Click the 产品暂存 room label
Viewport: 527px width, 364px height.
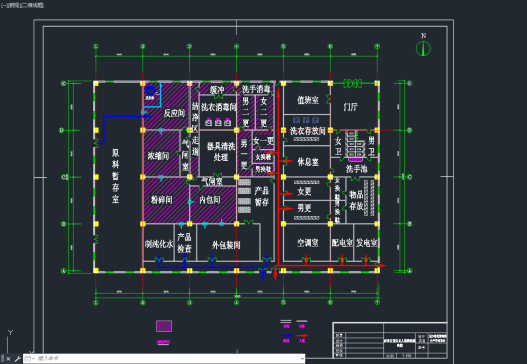tap(261, 196)
